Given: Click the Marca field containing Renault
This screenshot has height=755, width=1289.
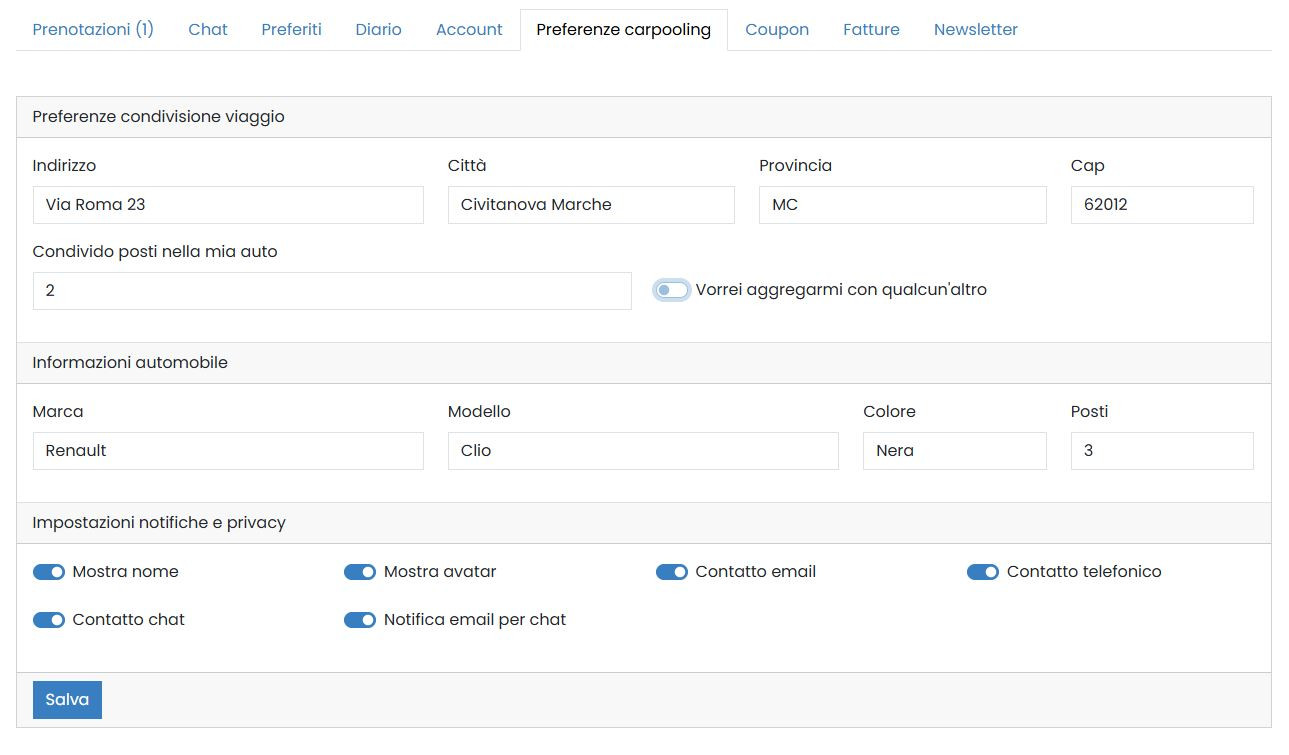Looking at the screenshot, I should [x=228, y=451].
